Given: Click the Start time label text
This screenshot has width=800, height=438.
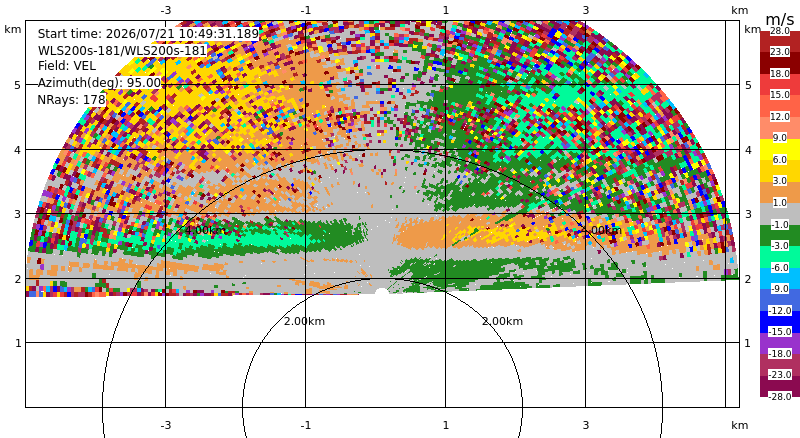Looking at the screenshot, I should 148,34.
